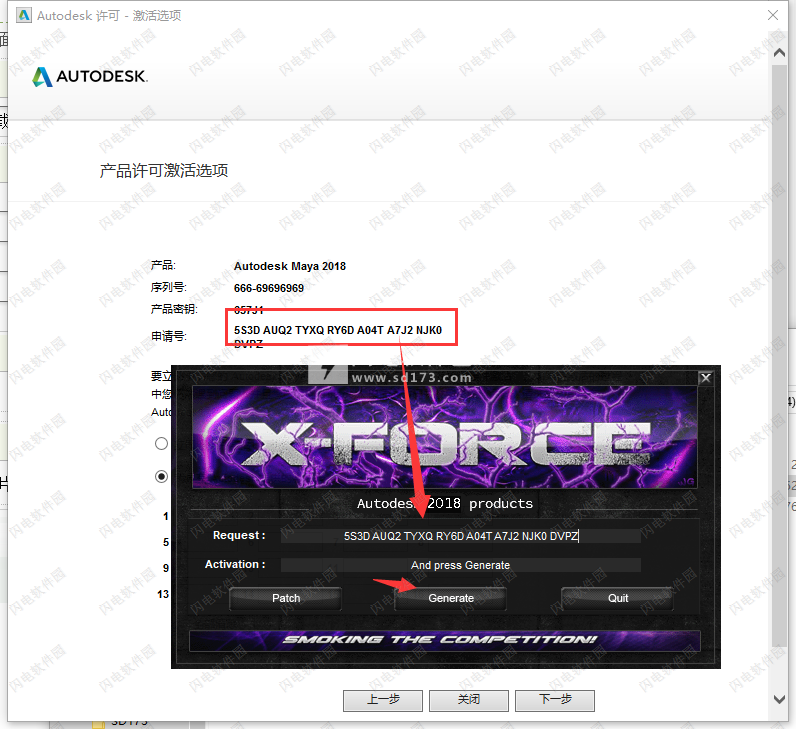Click the Request input field
Viewport: 796px width, 729px height.
click(x=460, y=536)
